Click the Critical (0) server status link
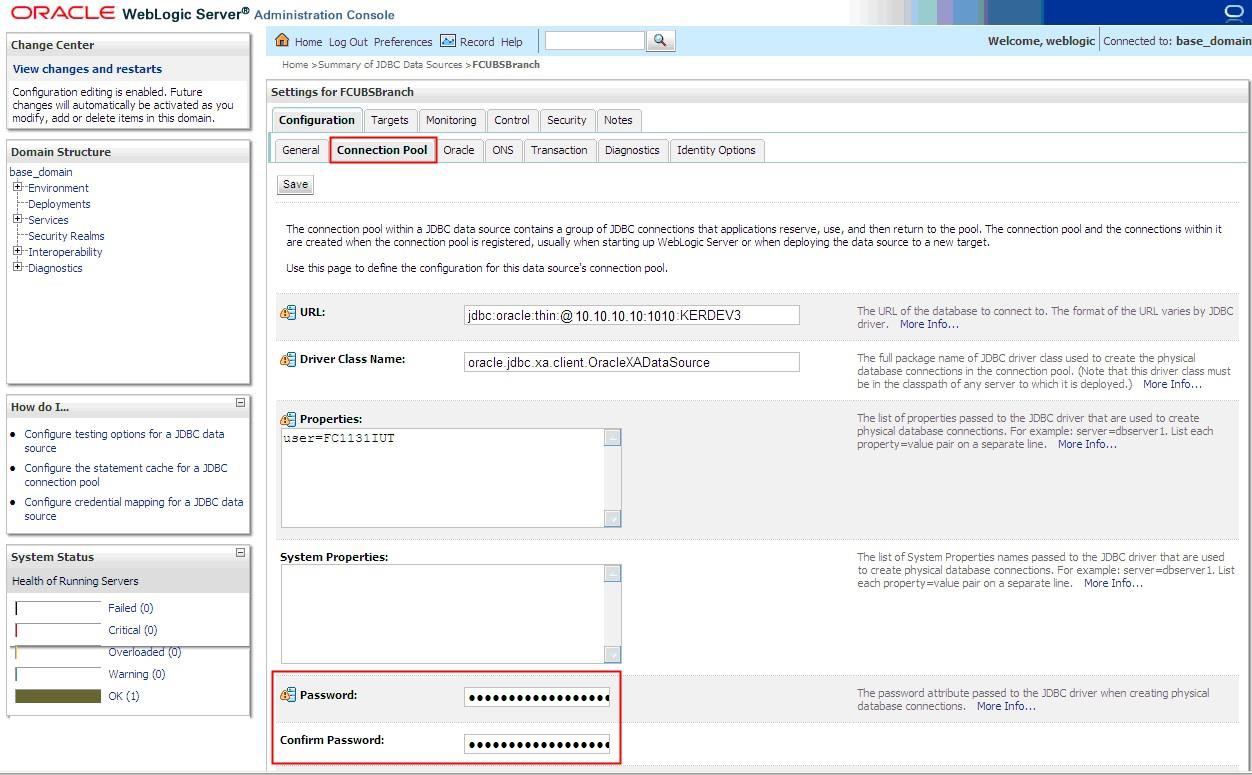The image size is (1252, 775). (x=133, y=630)
